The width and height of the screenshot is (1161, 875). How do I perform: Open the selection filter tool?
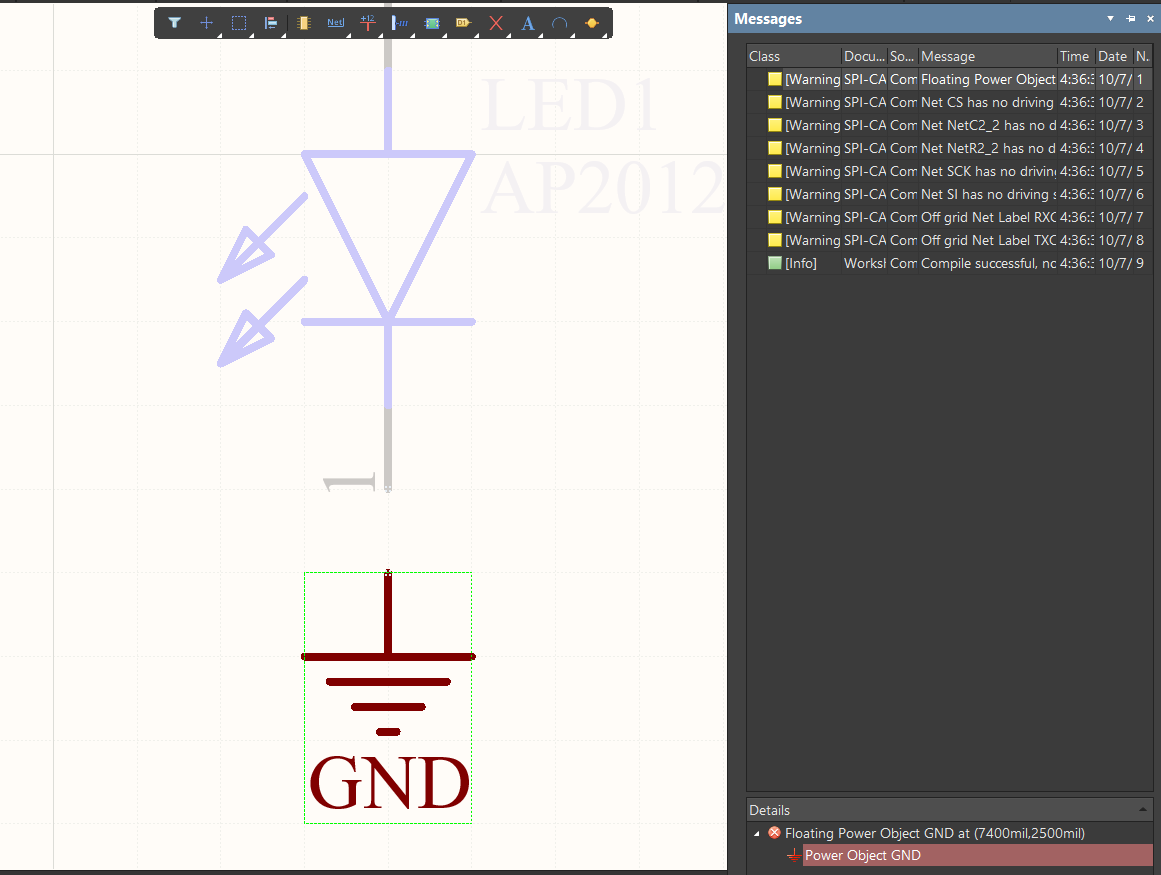pyautogui.click(x=175, y=23)
